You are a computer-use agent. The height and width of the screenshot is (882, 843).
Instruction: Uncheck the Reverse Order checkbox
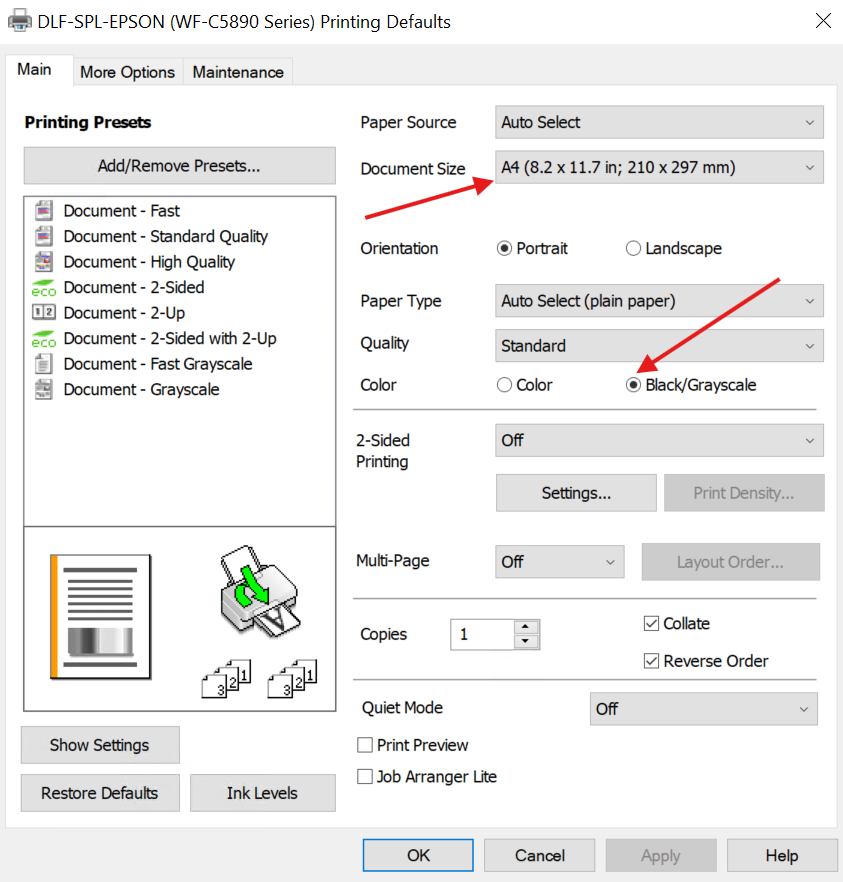(x=652, y=661)
